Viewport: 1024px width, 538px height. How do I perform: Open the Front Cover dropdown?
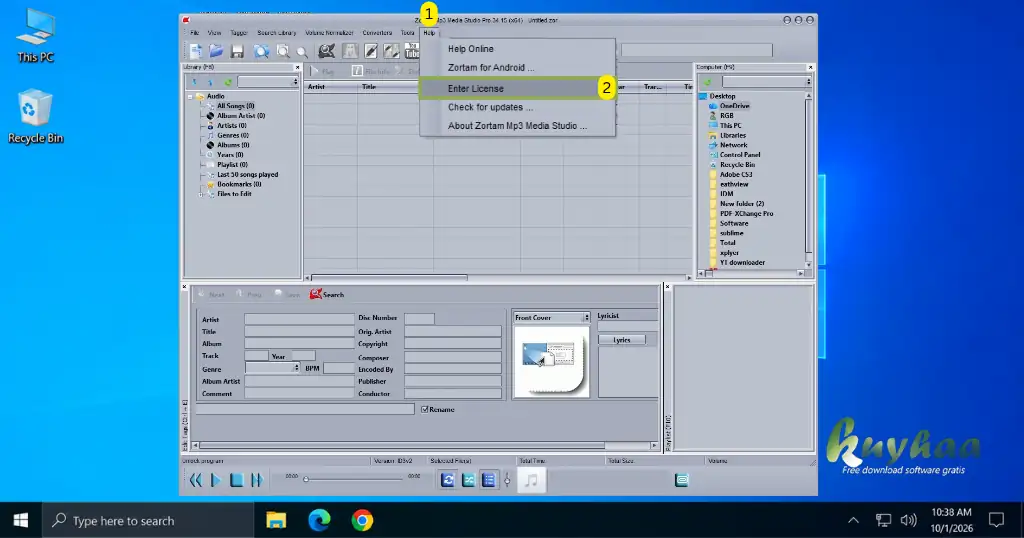(586, 317)
